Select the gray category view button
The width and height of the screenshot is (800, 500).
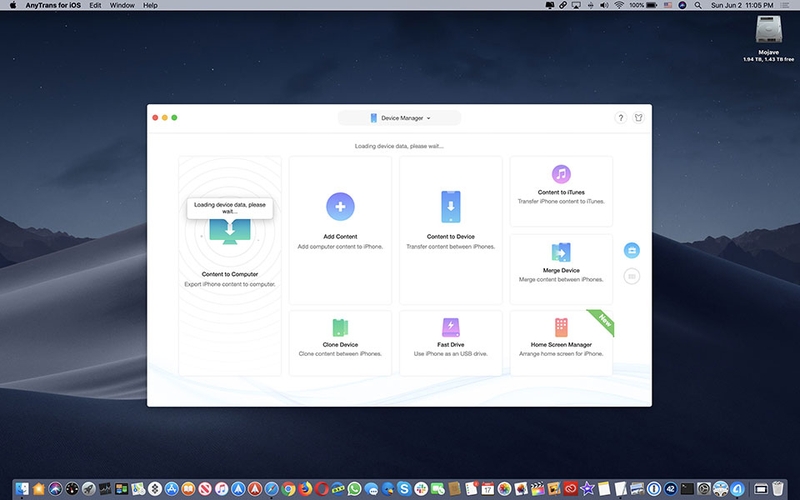(x=632, y=276)
